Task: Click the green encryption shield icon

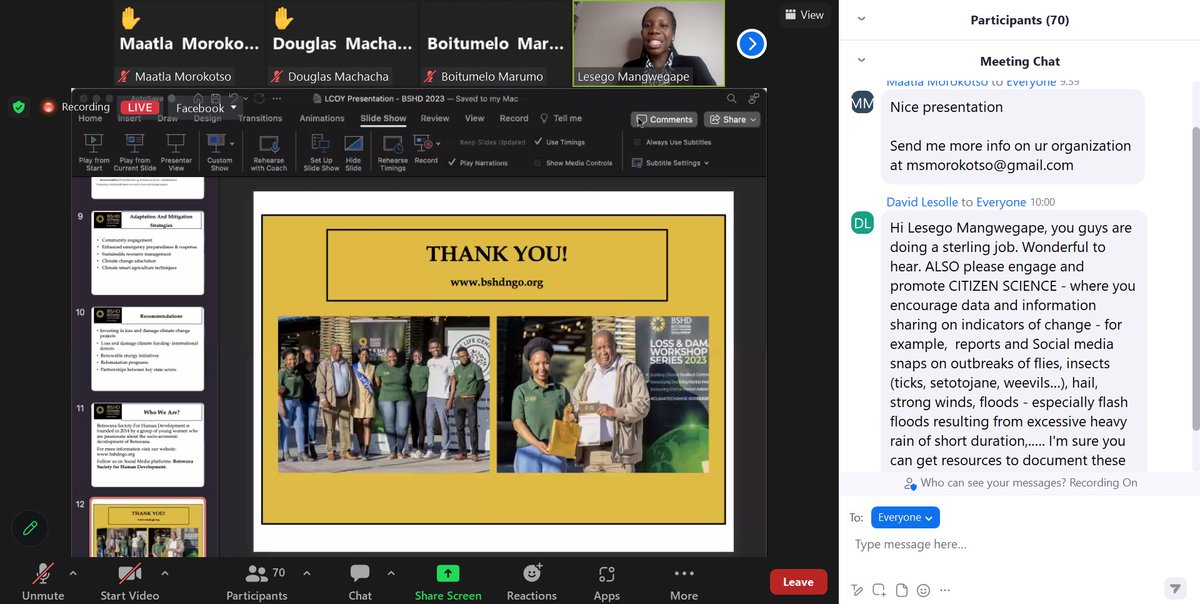Action: pos(19,107)
